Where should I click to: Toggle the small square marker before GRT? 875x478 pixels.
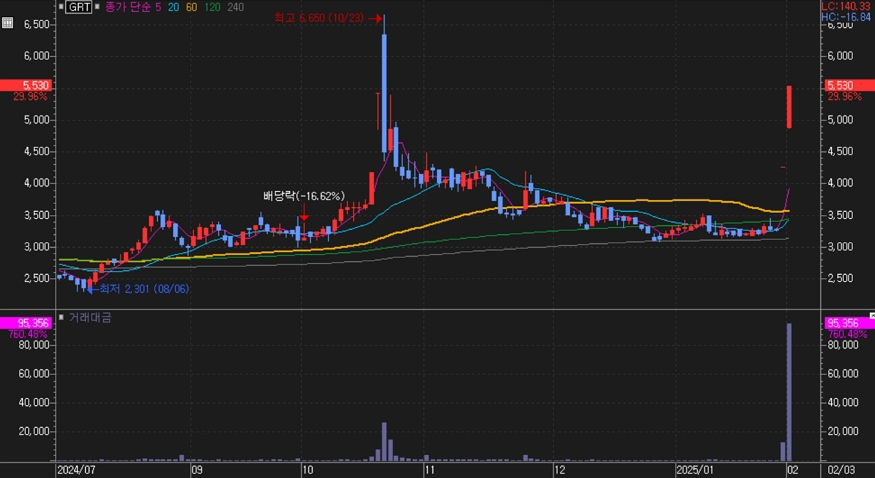pos(61,7)
